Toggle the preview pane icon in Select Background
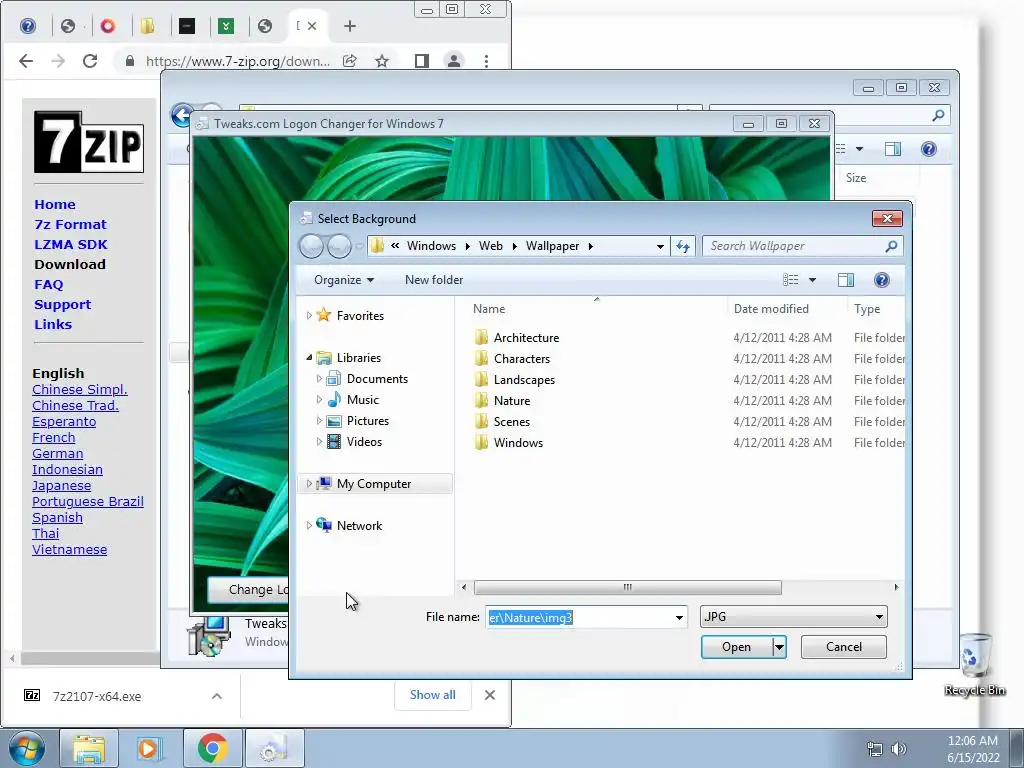 click(x=846, y=280)
